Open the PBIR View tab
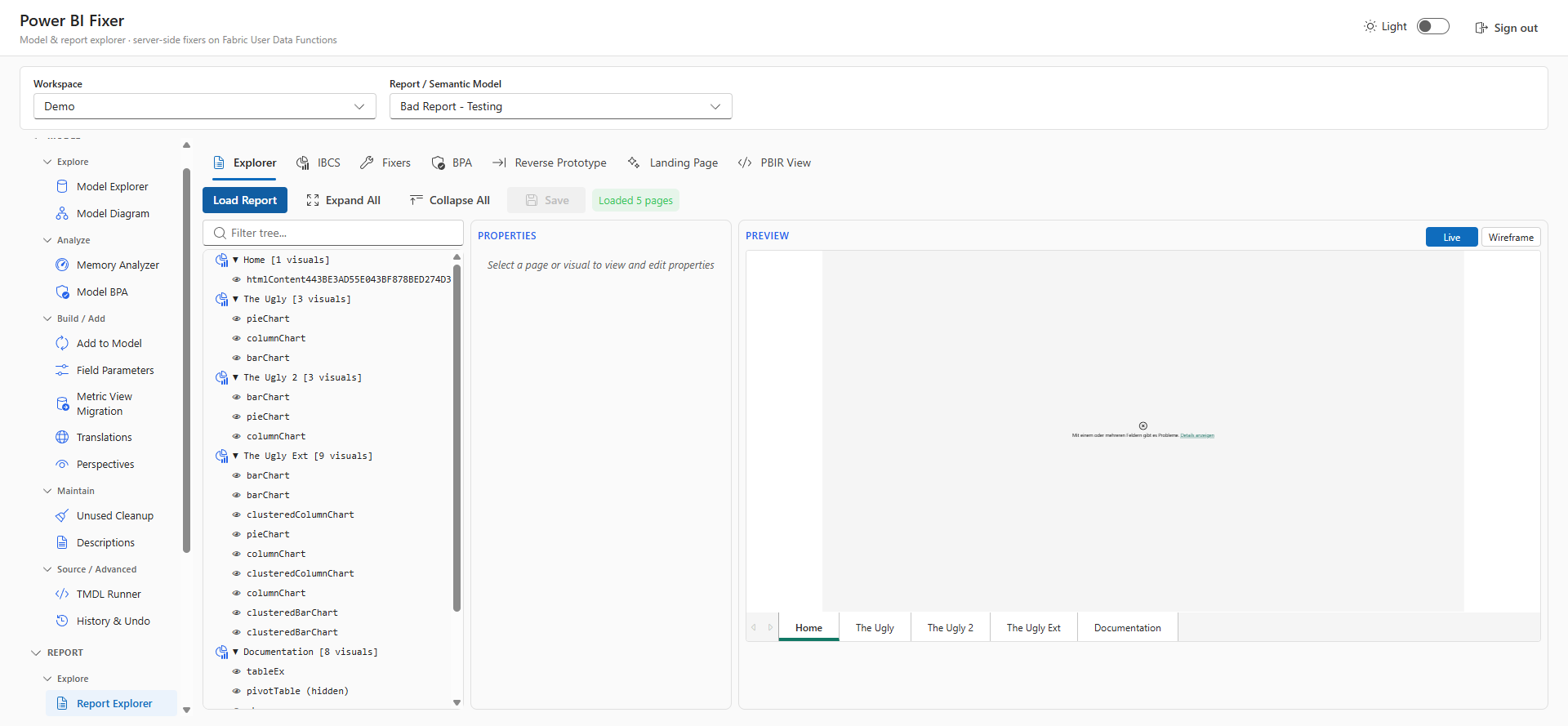 774,163
